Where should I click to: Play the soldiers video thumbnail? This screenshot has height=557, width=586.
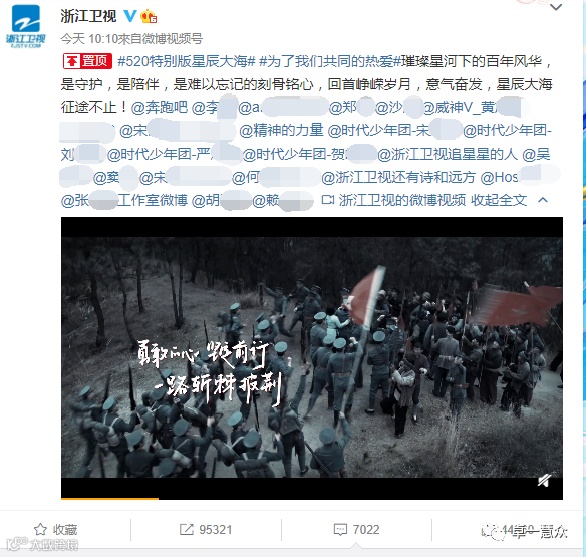[312, 358]
